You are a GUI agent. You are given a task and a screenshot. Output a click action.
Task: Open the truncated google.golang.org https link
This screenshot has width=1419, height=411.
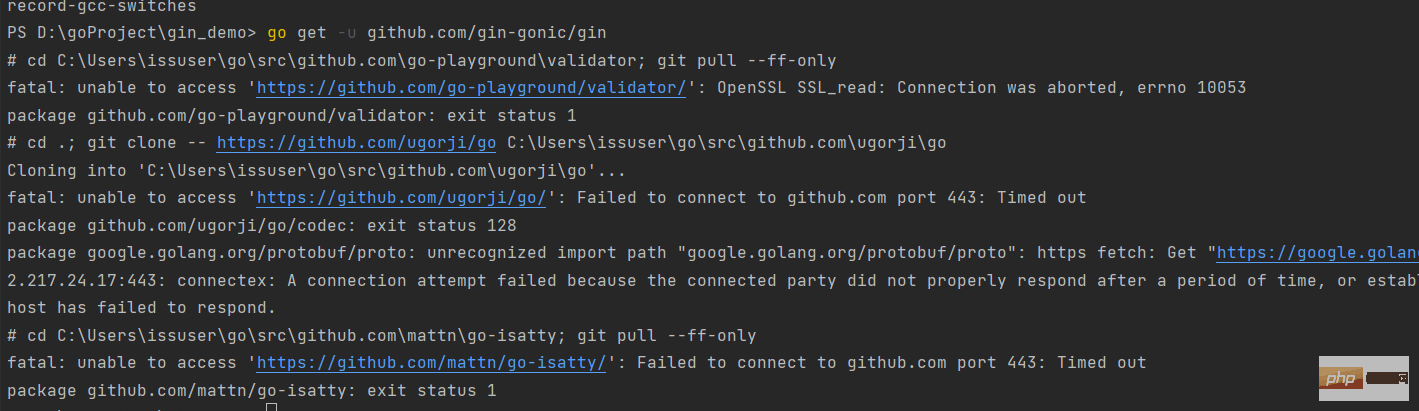(x=1316, y=253)
